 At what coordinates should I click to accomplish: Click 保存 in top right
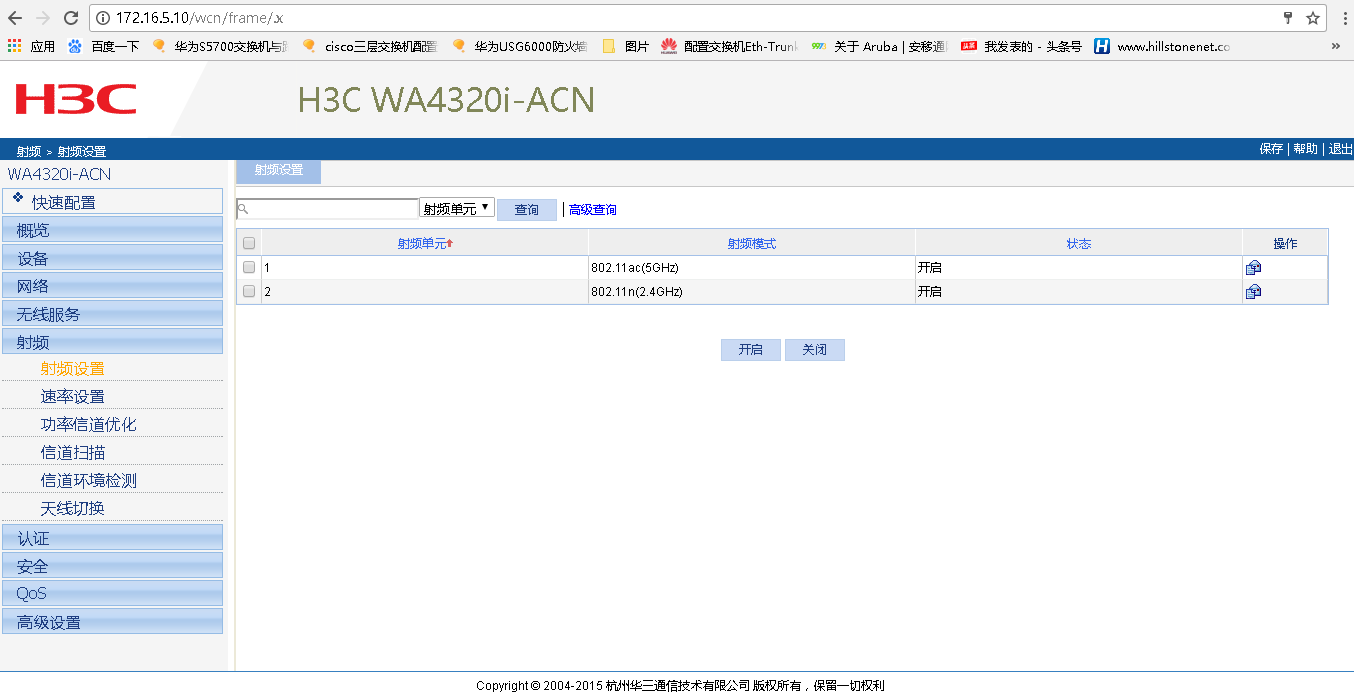tap(1271, 148)
